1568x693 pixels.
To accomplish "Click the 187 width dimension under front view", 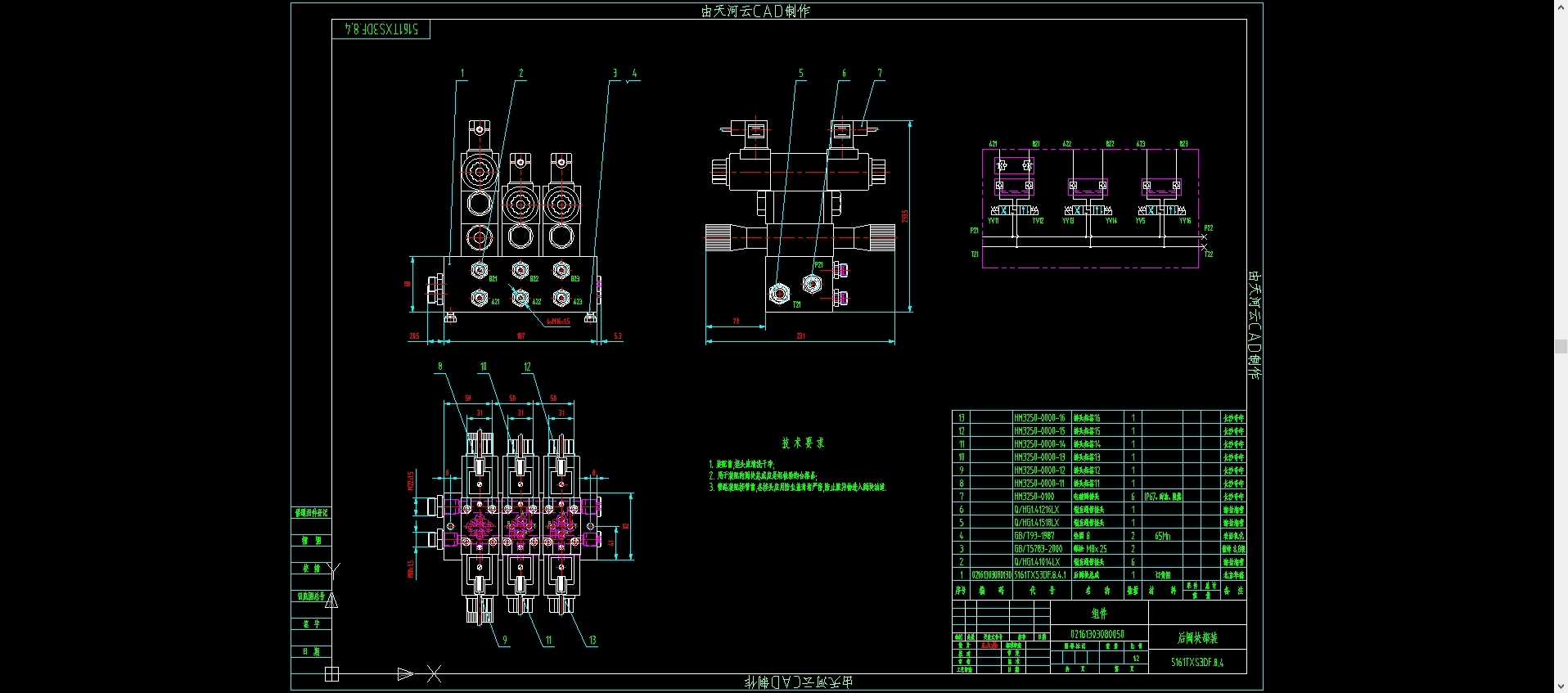I will coord(520,335).
